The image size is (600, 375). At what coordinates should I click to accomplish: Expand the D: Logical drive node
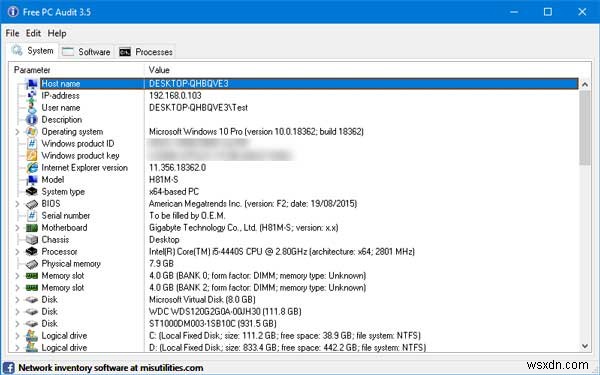17,347
